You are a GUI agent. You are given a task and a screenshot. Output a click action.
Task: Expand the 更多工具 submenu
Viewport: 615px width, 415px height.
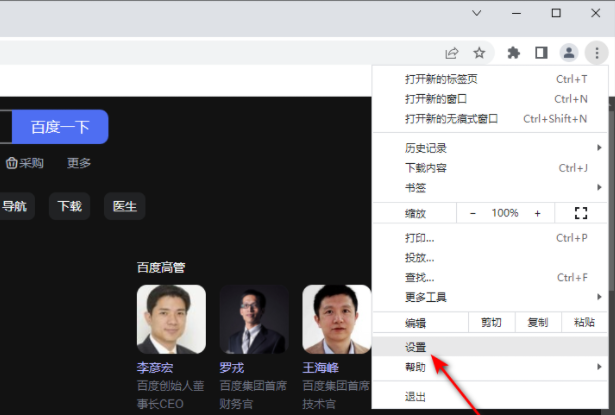489,297
